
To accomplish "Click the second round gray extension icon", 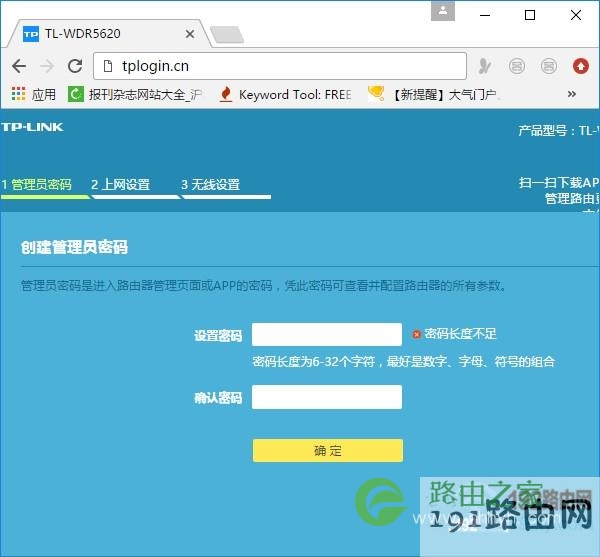I will pos(548,66).
